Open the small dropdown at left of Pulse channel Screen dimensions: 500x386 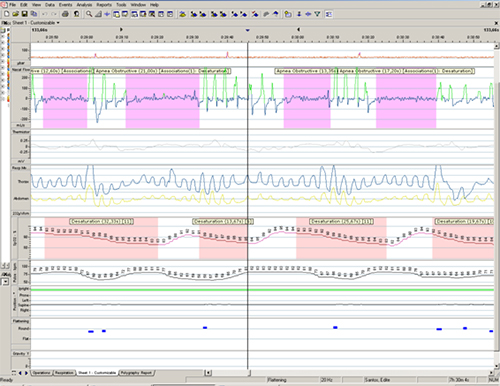tap(5, 282)
